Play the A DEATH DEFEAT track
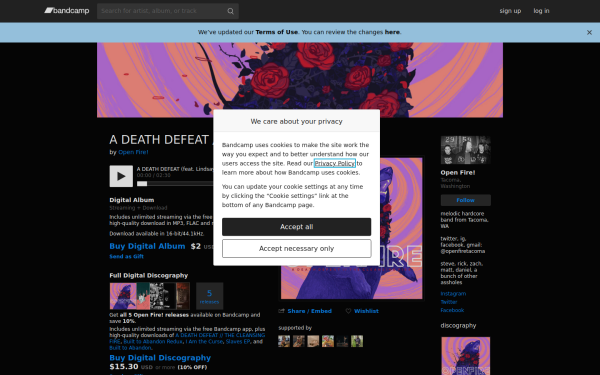Viewport: 600px width, 375px height. coord(121,176)
